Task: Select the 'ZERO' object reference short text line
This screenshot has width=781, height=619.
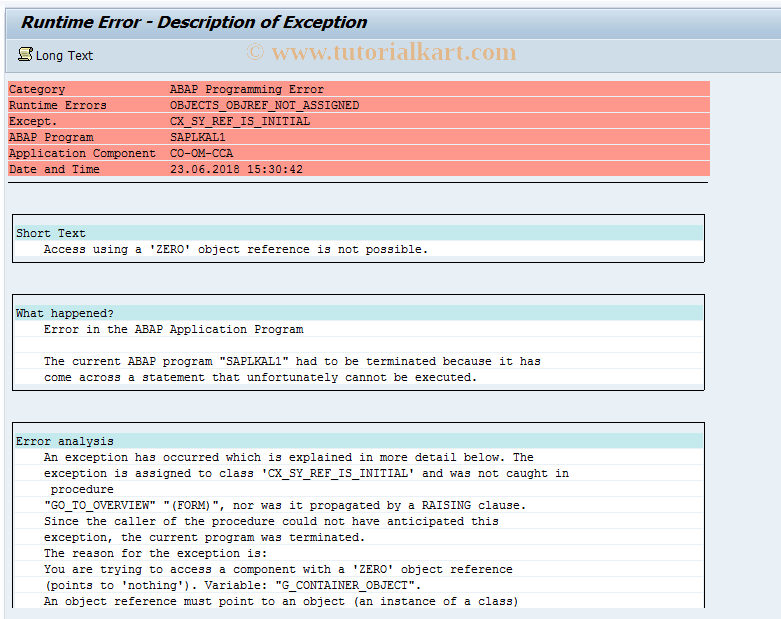Action: point(236,249)
